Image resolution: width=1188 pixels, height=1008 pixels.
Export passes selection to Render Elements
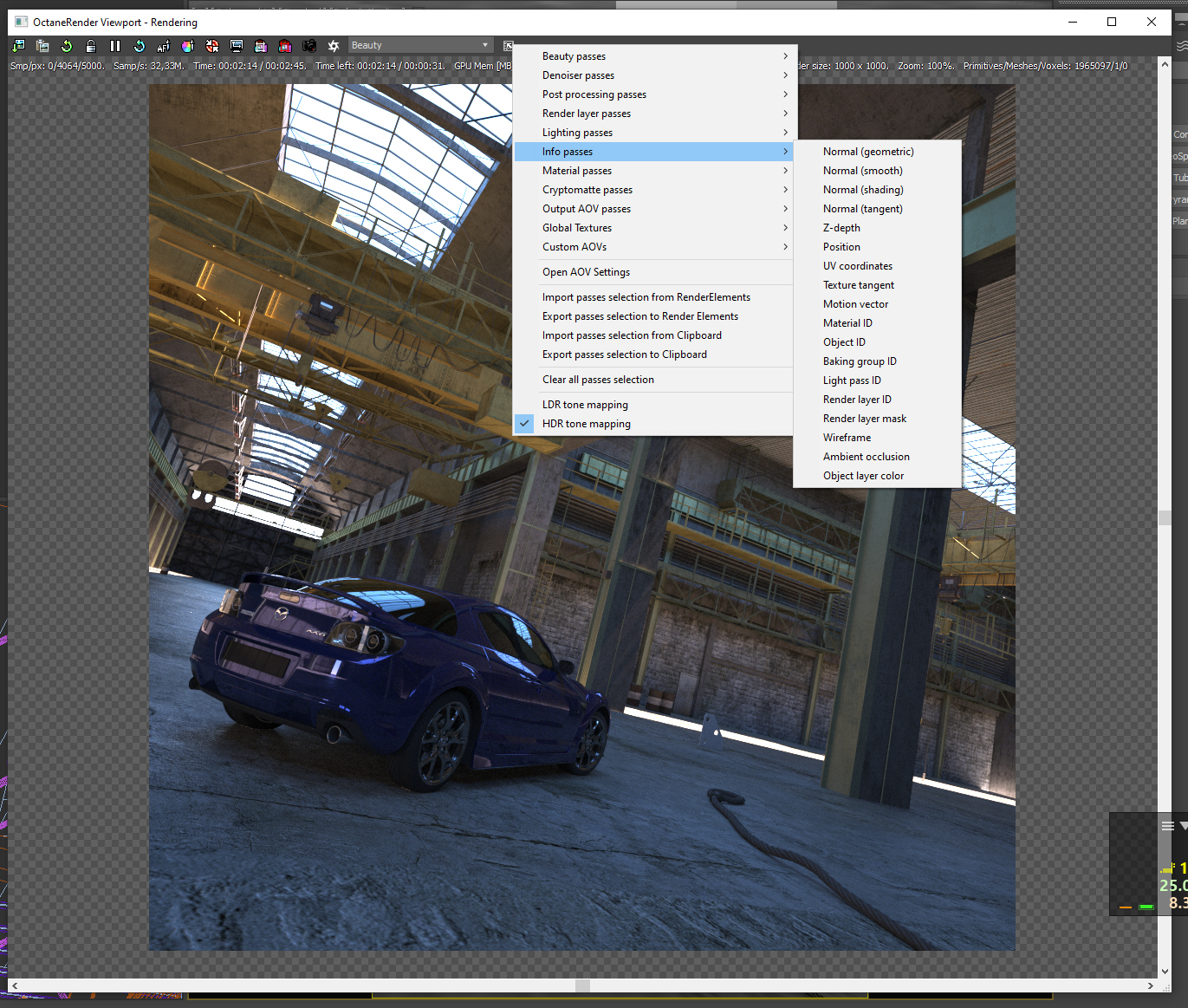[654, 316]
